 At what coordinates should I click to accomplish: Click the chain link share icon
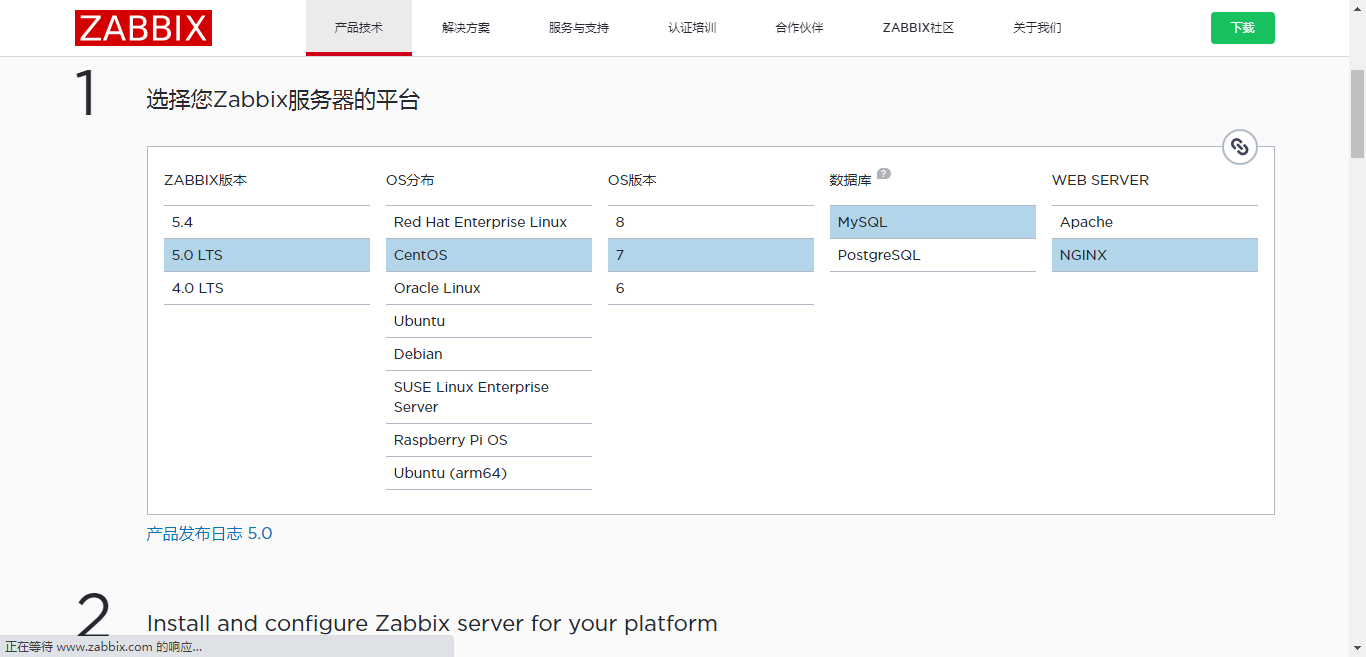click(1240, 147)
